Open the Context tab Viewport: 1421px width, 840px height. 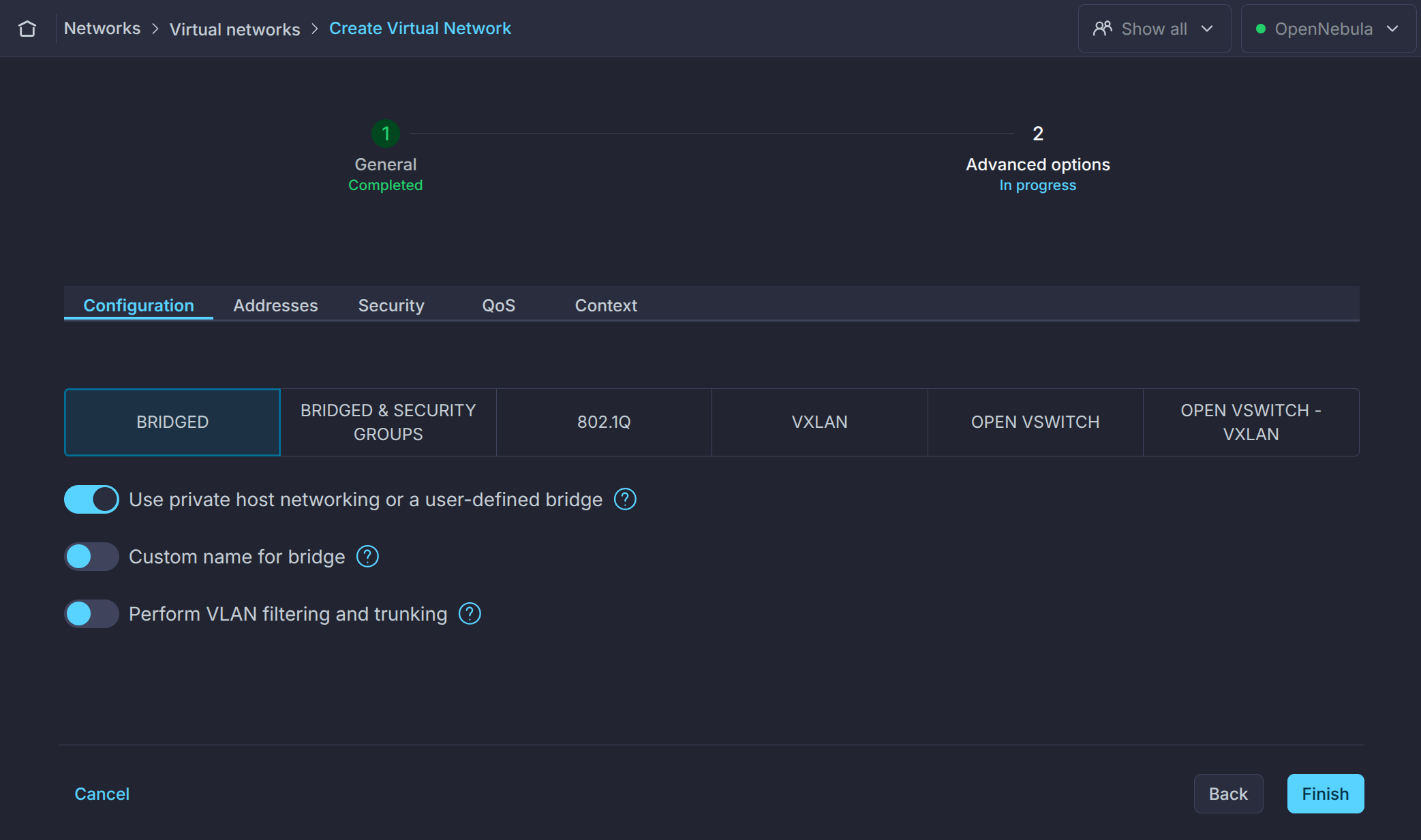coord(606,305)
